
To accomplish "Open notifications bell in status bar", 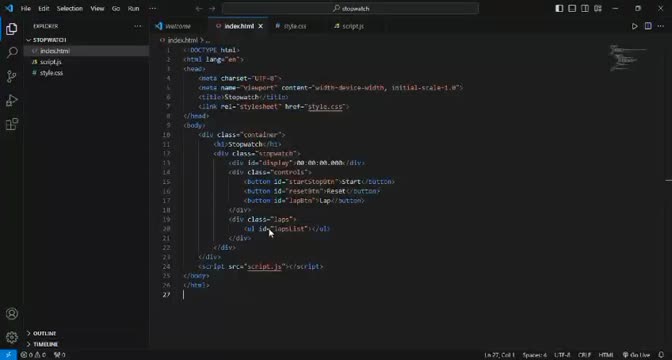I will (661, 355).
